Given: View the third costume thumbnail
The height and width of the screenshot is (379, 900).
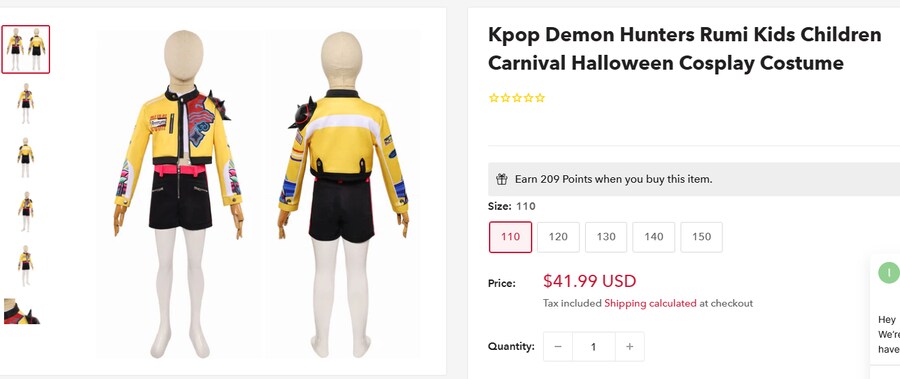Looking at the screenshot, I should [26, 157].
